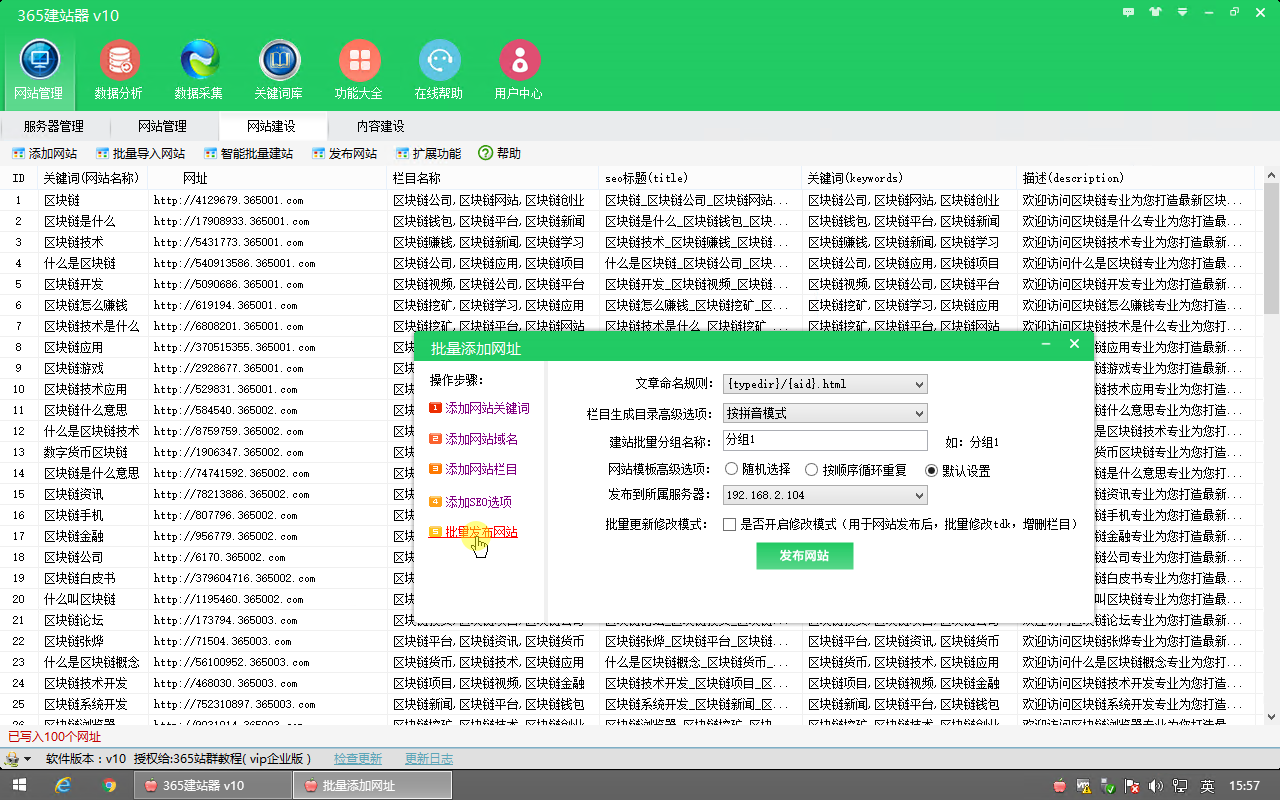Click the green 发布网站 button
1280x800 pixels.
804,556
